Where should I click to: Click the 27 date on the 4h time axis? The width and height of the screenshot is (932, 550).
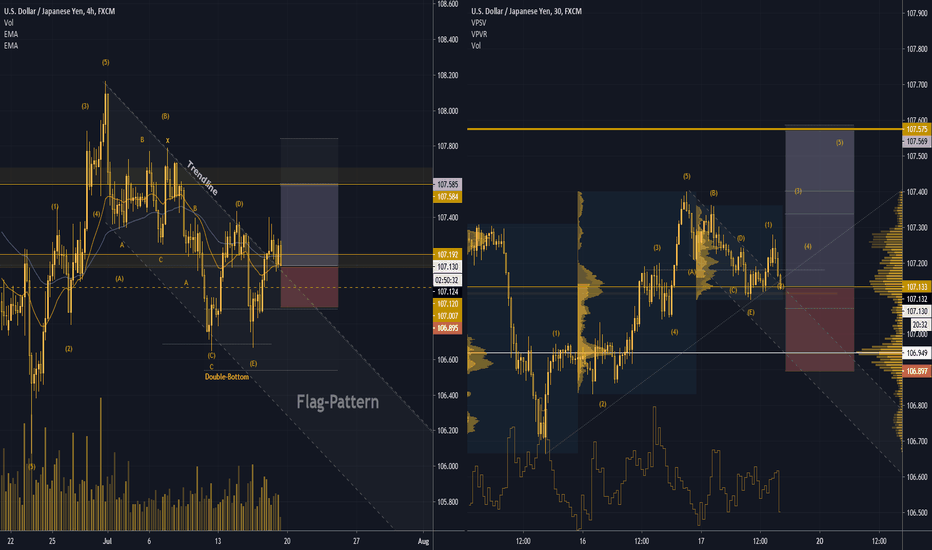(356, 541)
